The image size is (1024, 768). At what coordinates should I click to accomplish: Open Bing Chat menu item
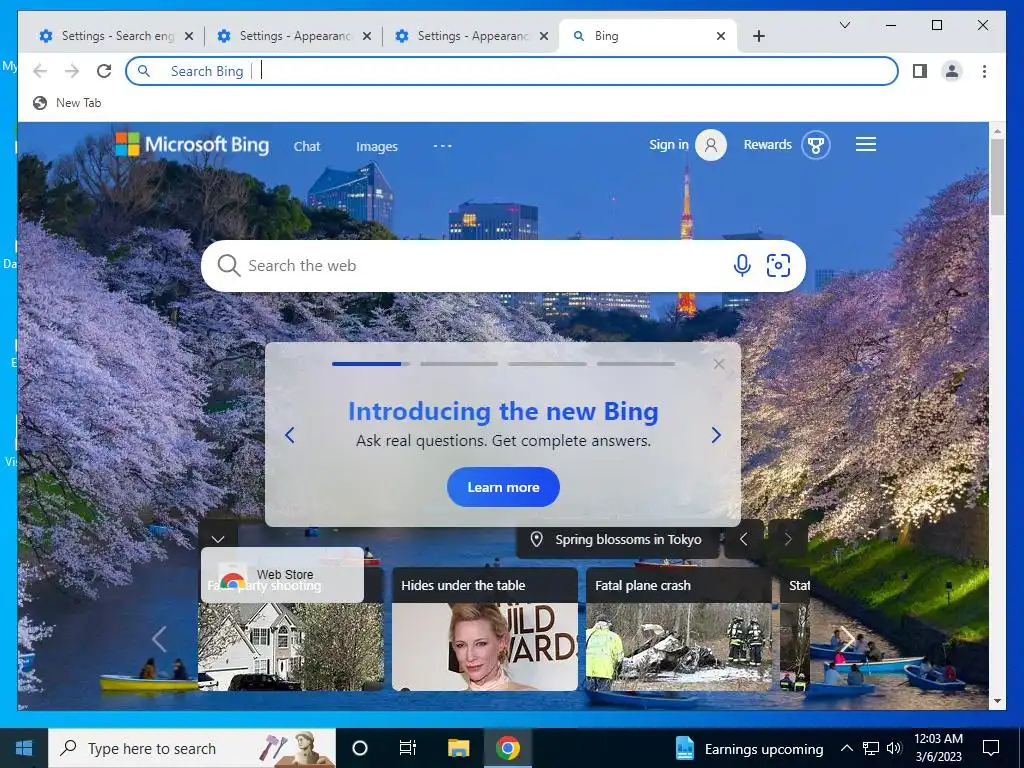pos(307,146)
